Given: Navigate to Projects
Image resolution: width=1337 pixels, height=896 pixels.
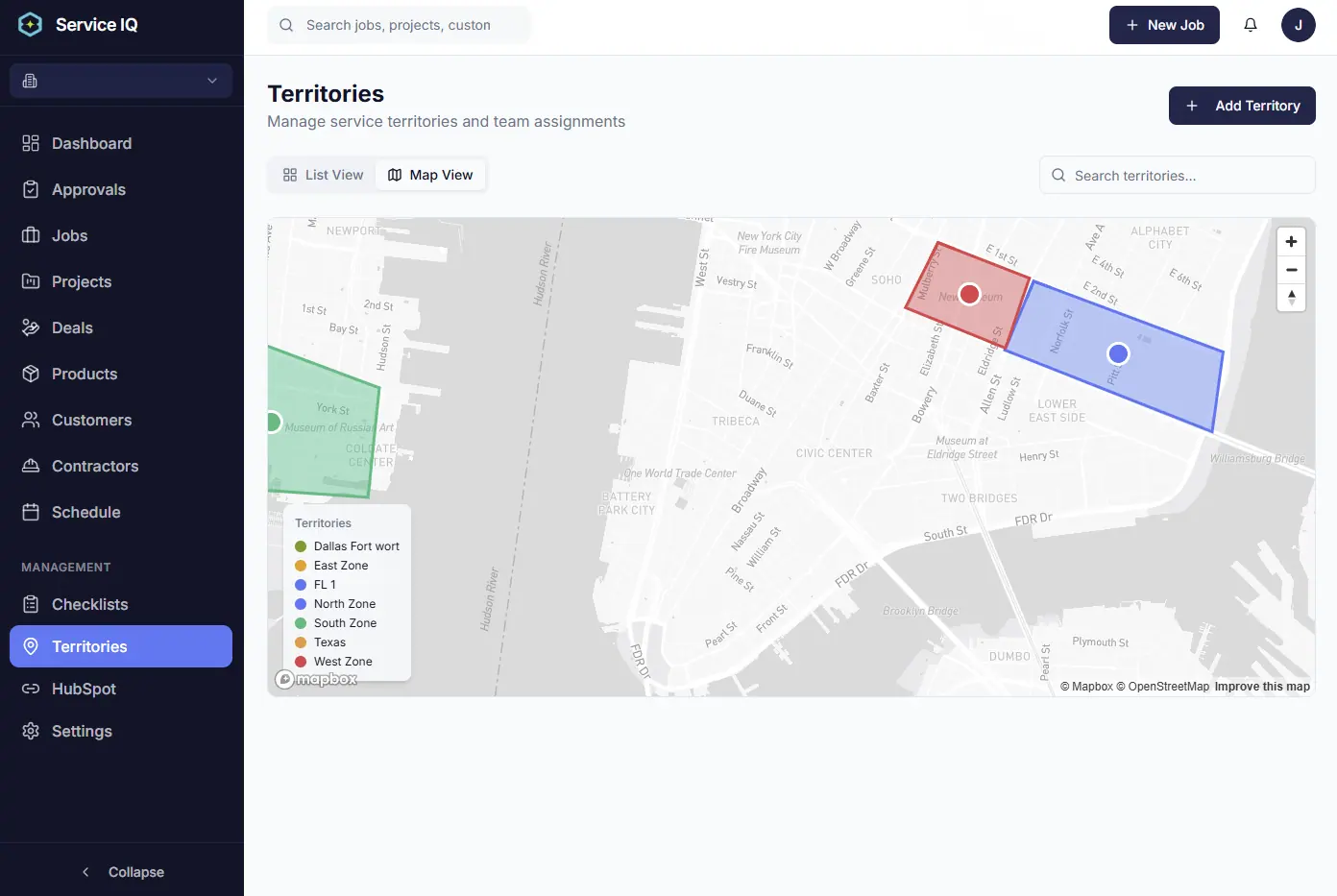Looking at the screenshot, I should (x=121, y=281).
